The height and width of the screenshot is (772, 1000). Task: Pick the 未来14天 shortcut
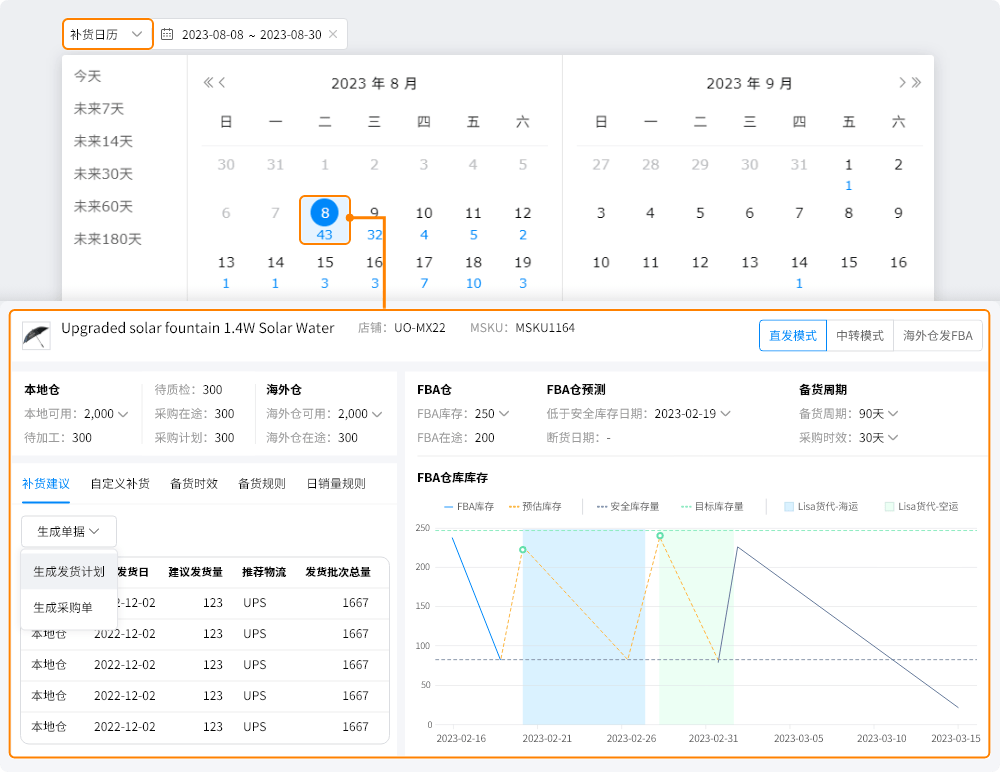pyautogui.click(x=103, y=141)
